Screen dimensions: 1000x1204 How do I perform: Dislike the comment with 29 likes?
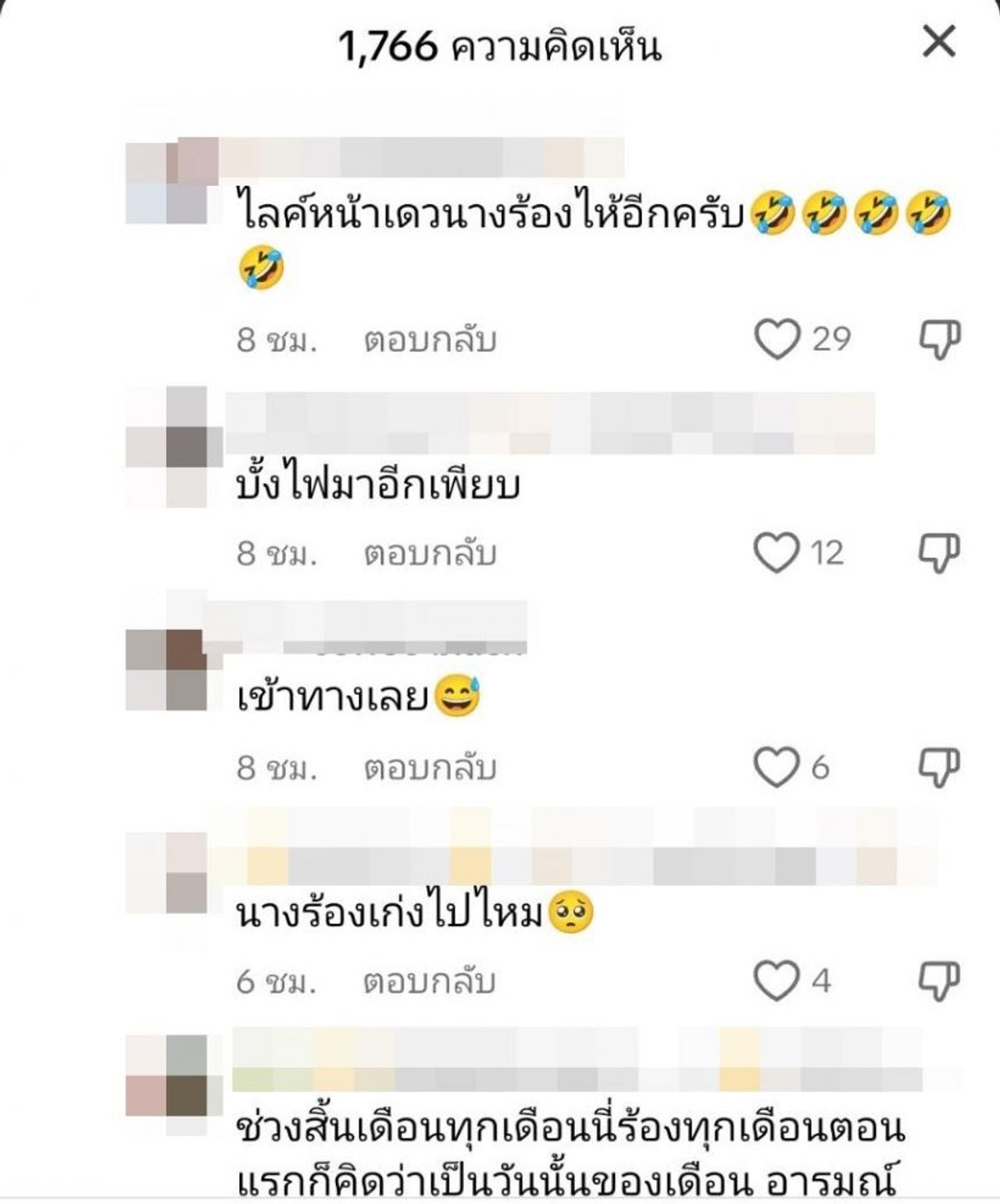coord(938,340)
